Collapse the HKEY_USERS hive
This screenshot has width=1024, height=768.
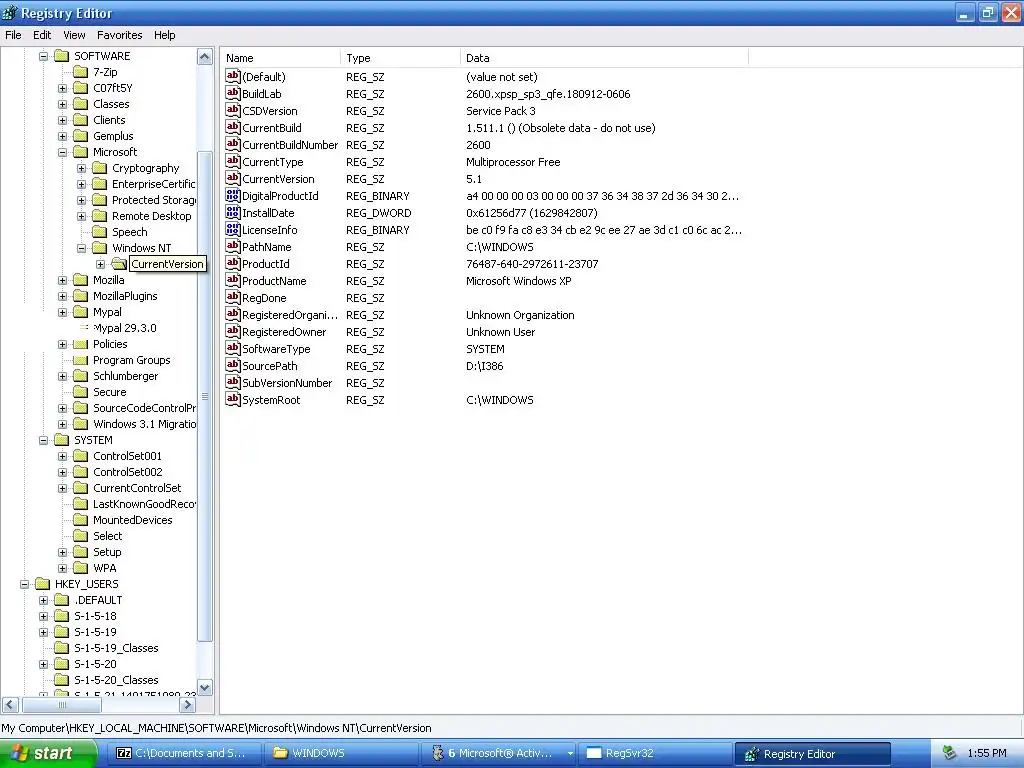(x=25, y=584)
